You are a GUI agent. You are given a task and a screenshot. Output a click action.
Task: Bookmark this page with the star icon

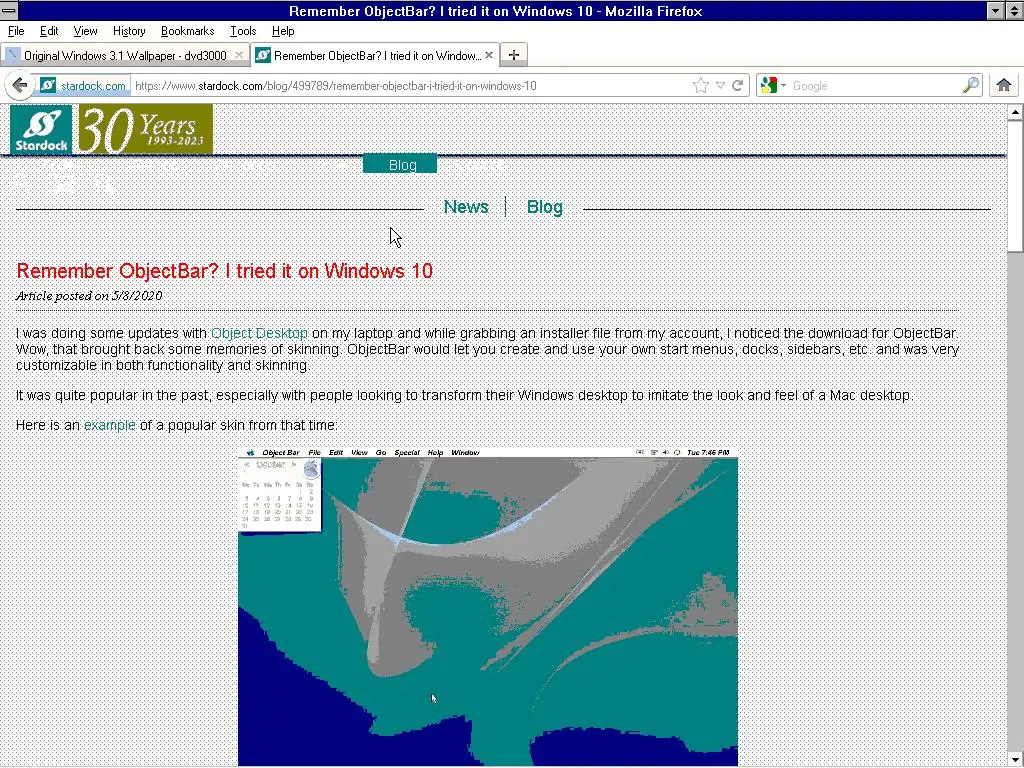pyautogui.click(x=701, y=86)
